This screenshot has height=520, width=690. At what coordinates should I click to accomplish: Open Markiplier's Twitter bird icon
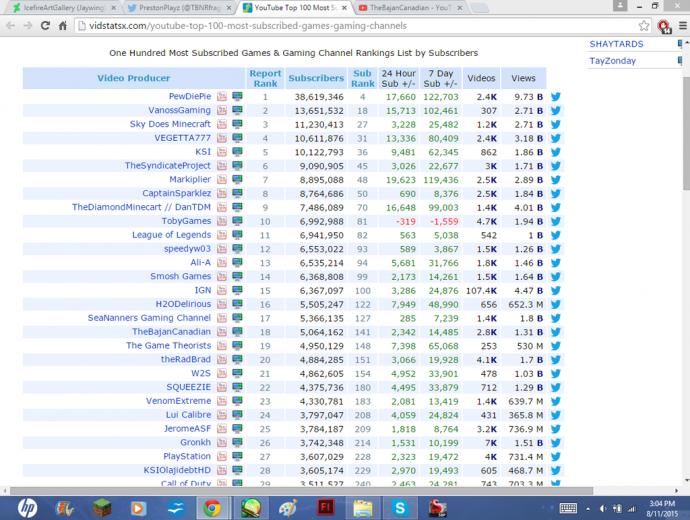click(555, 180)
